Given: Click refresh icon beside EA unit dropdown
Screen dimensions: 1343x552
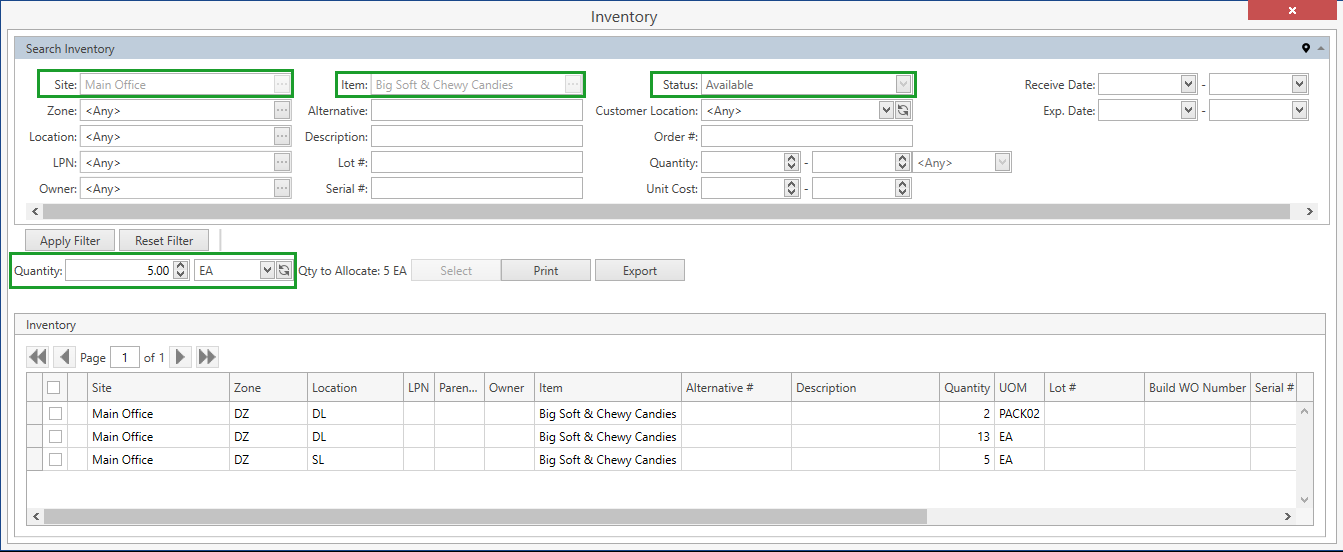Looking at the screenshot, I should pyautogui.click(x=284, y=270).
